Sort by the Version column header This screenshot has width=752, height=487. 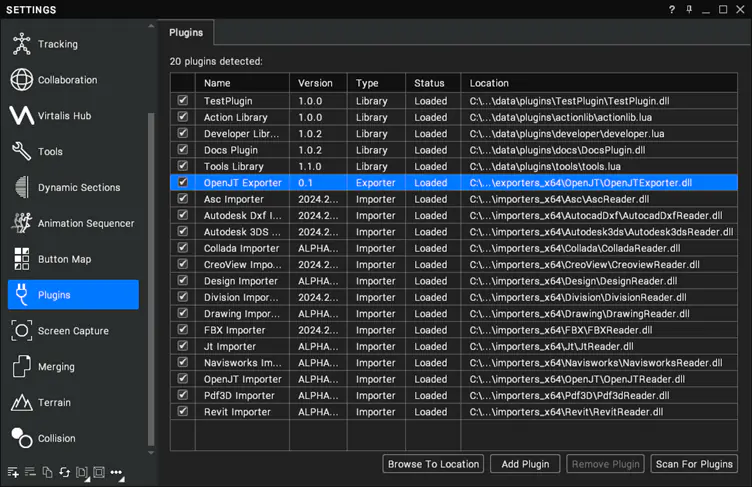(318, 83)
